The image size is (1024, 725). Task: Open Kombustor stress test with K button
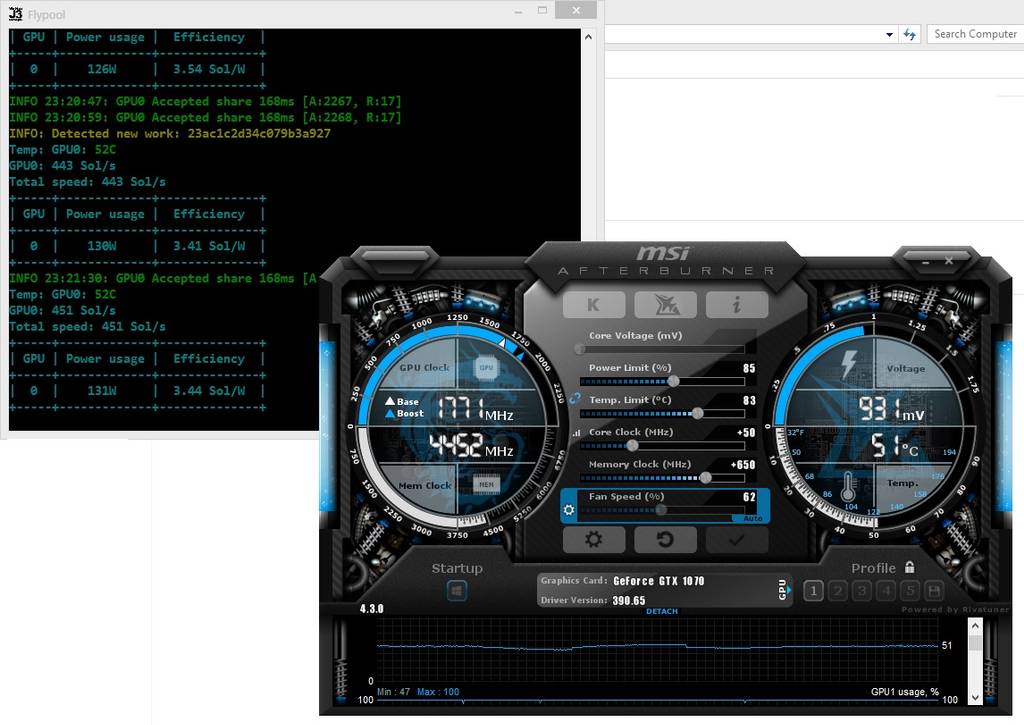coord(594,305)
